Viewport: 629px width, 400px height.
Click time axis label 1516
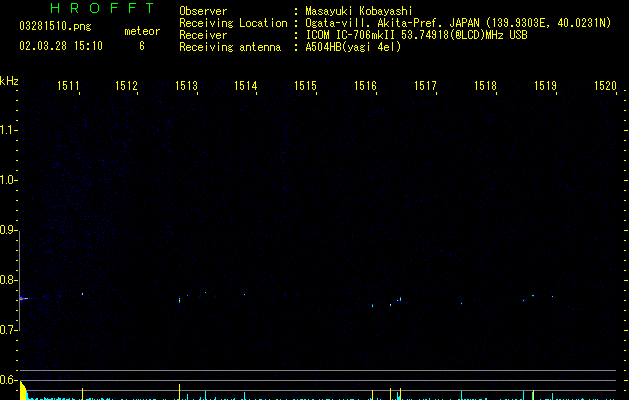(365, 85)
